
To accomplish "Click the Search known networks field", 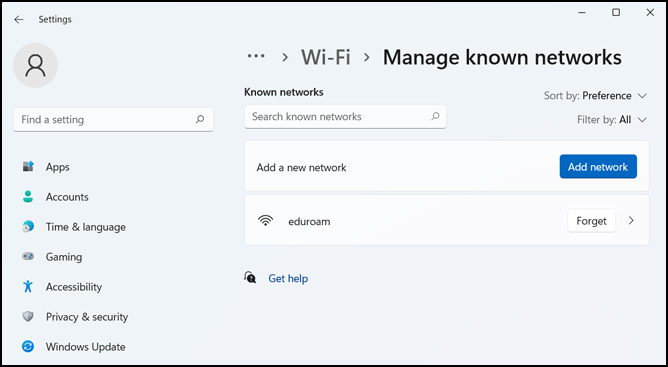I will [x=345, y=117].
